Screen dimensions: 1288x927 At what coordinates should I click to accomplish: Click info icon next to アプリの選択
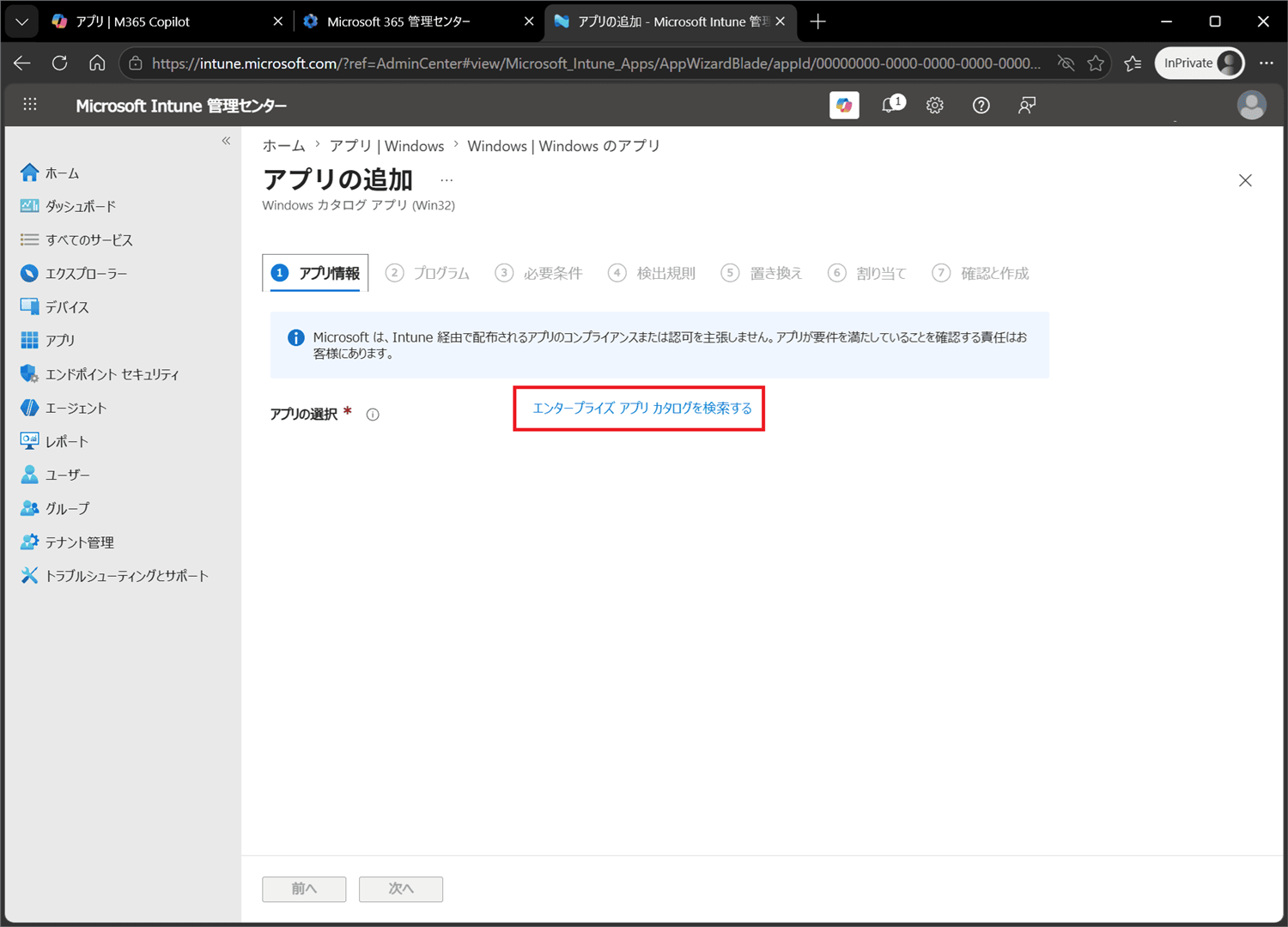click(373, 415)
